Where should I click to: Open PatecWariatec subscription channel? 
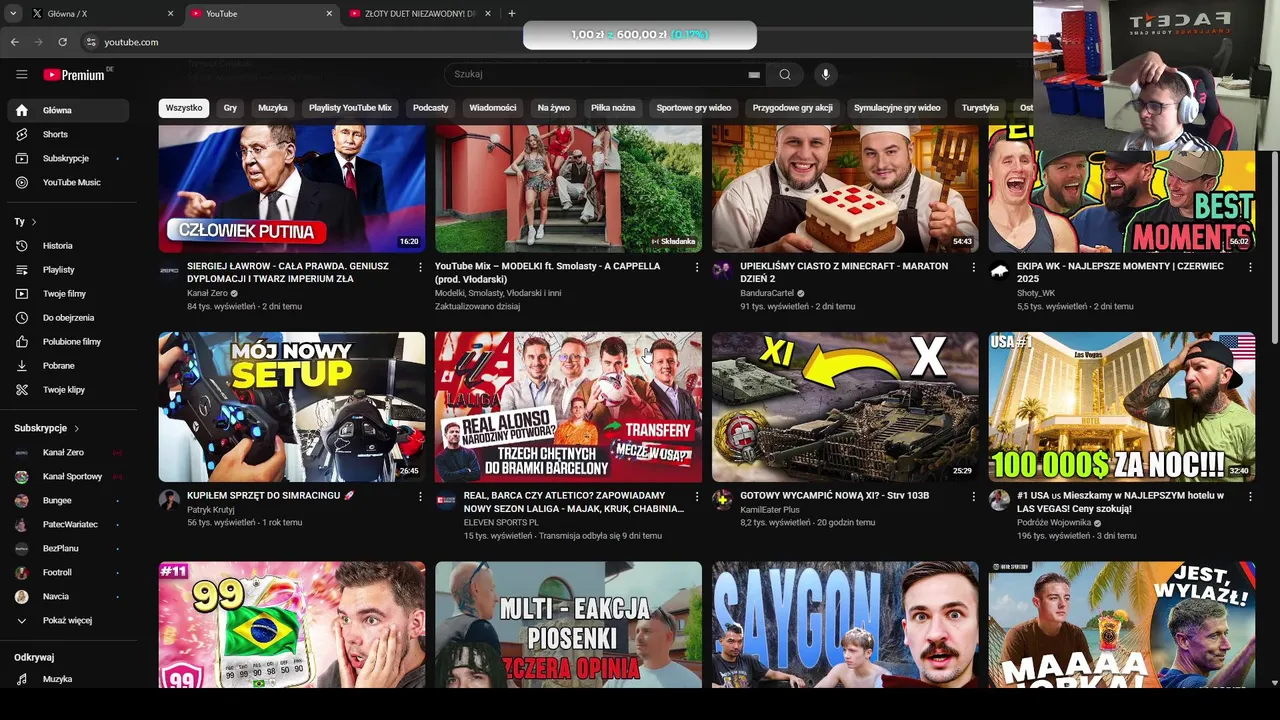point(68,524)
